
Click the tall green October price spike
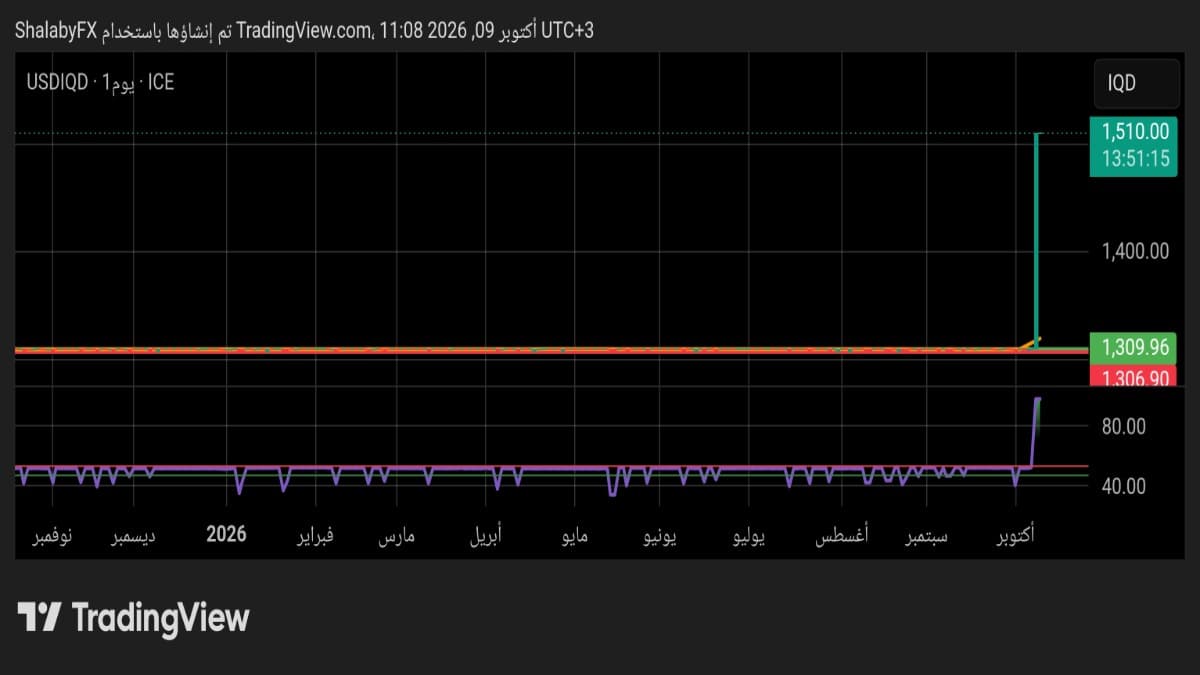(x=1036, y=240)
